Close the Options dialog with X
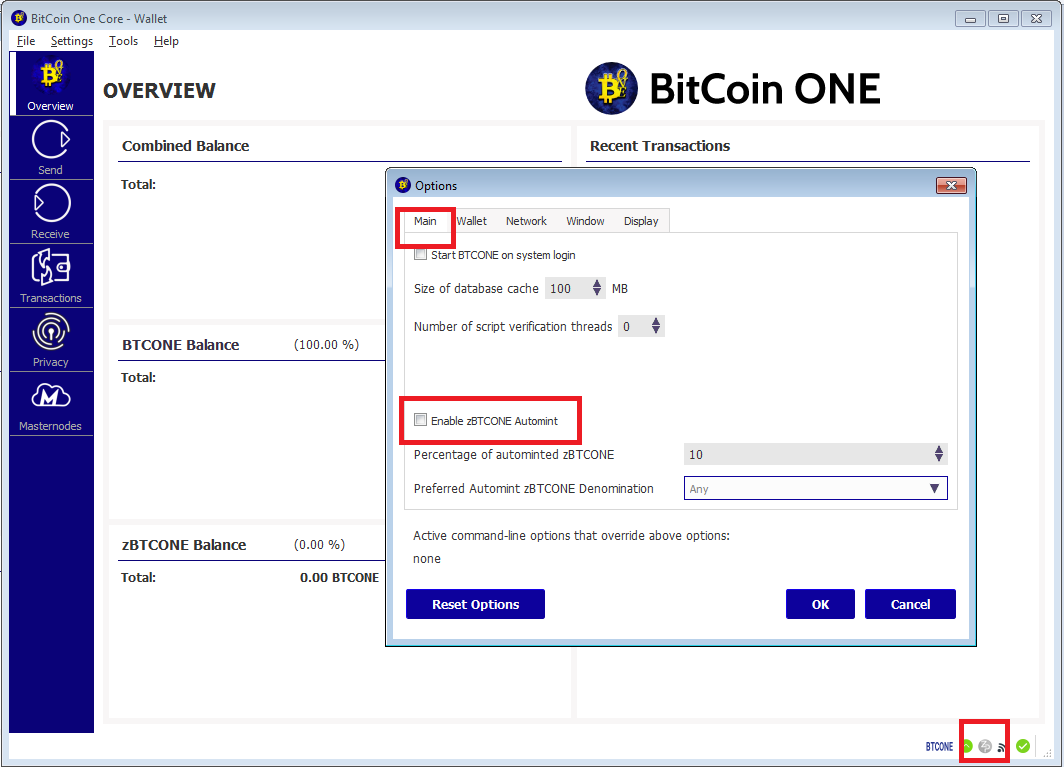1064x767 pixels. (951, 185)
